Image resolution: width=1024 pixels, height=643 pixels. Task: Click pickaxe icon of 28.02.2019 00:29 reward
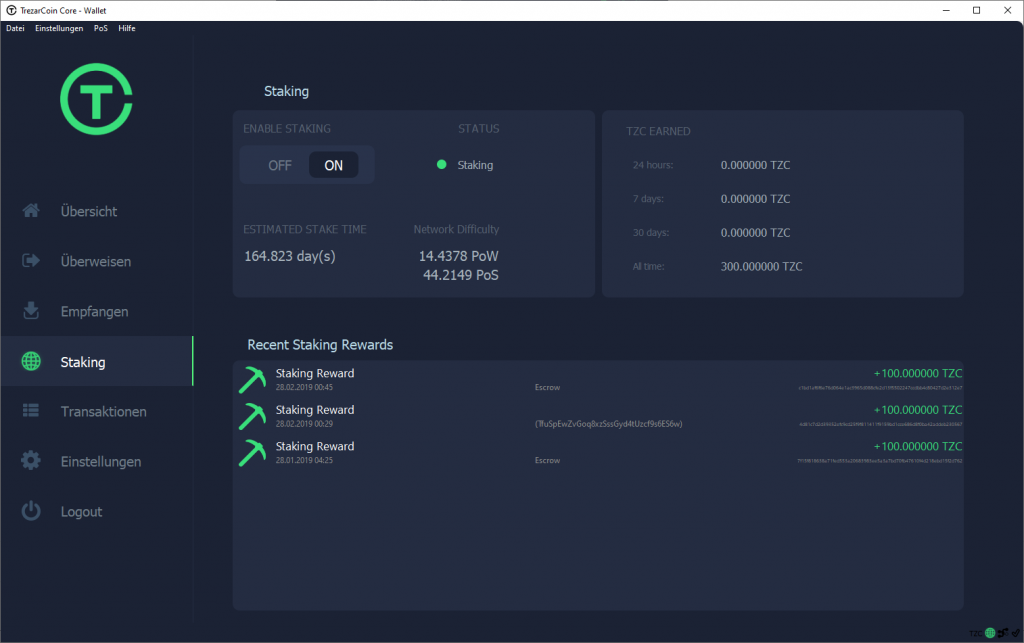(x=253, y=416)
